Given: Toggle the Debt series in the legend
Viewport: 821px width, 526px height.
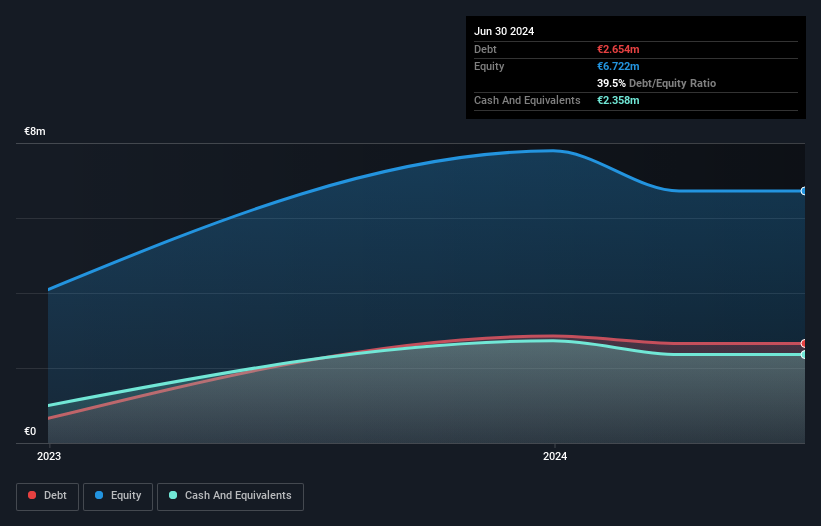Looking at the screenshot, I should 48,497.
